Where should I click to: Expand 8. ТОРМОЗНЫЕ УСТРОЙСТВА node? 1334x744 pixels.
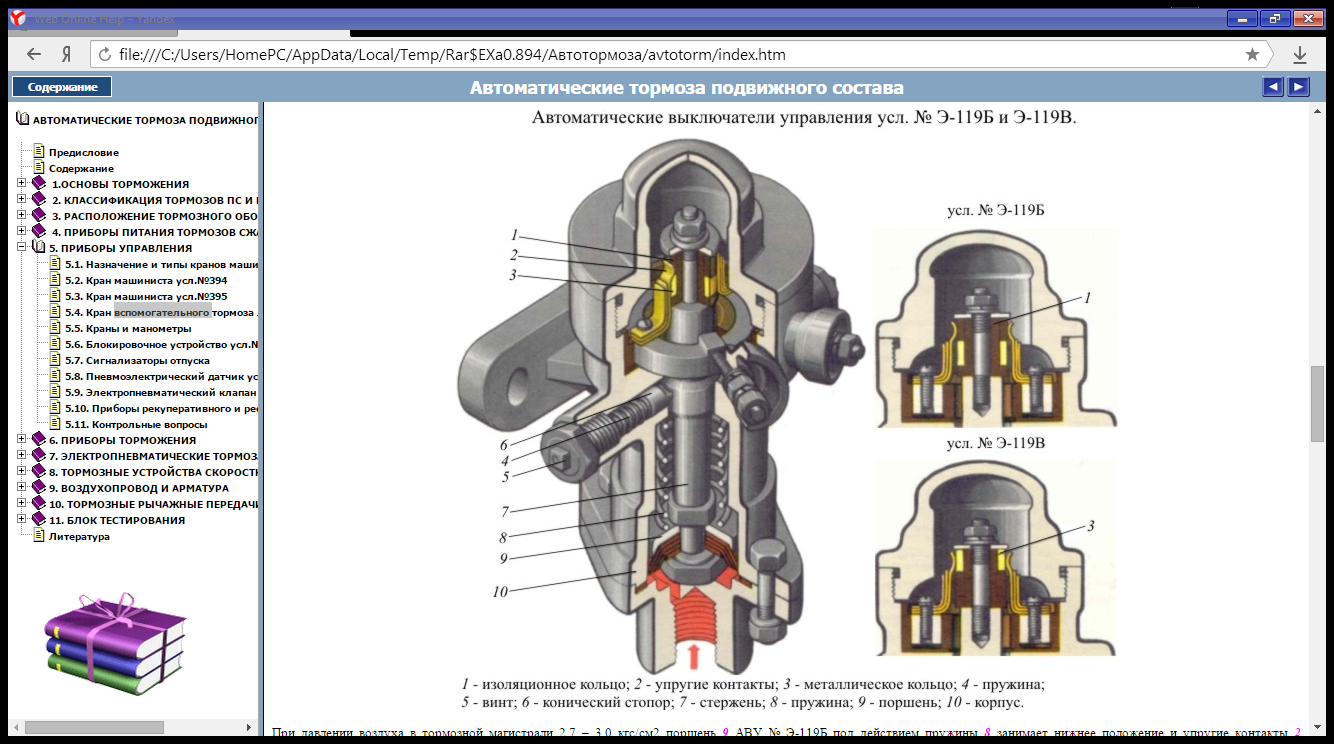pos(22,471)
